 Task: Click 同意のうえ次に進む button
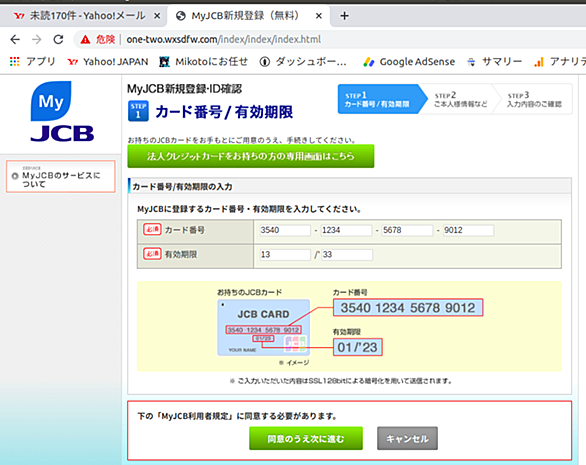coord(306,438)
